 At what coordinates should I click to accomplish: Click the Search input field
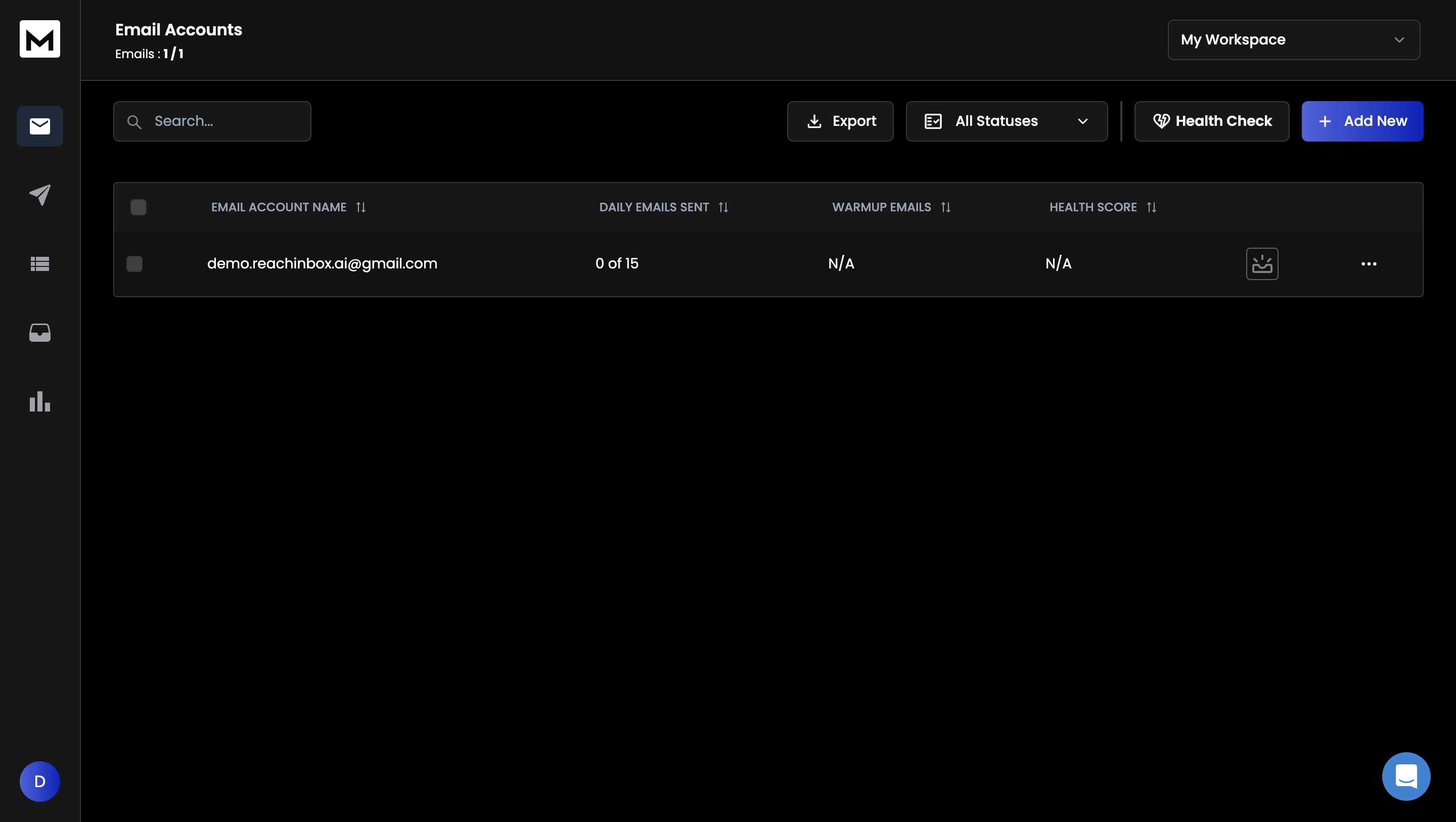(212, 121)
